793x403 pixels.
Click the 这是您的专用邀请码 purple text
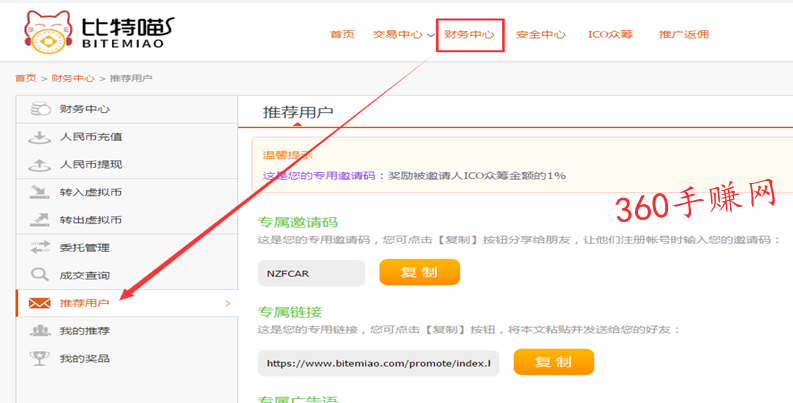(x=319, y=176)
